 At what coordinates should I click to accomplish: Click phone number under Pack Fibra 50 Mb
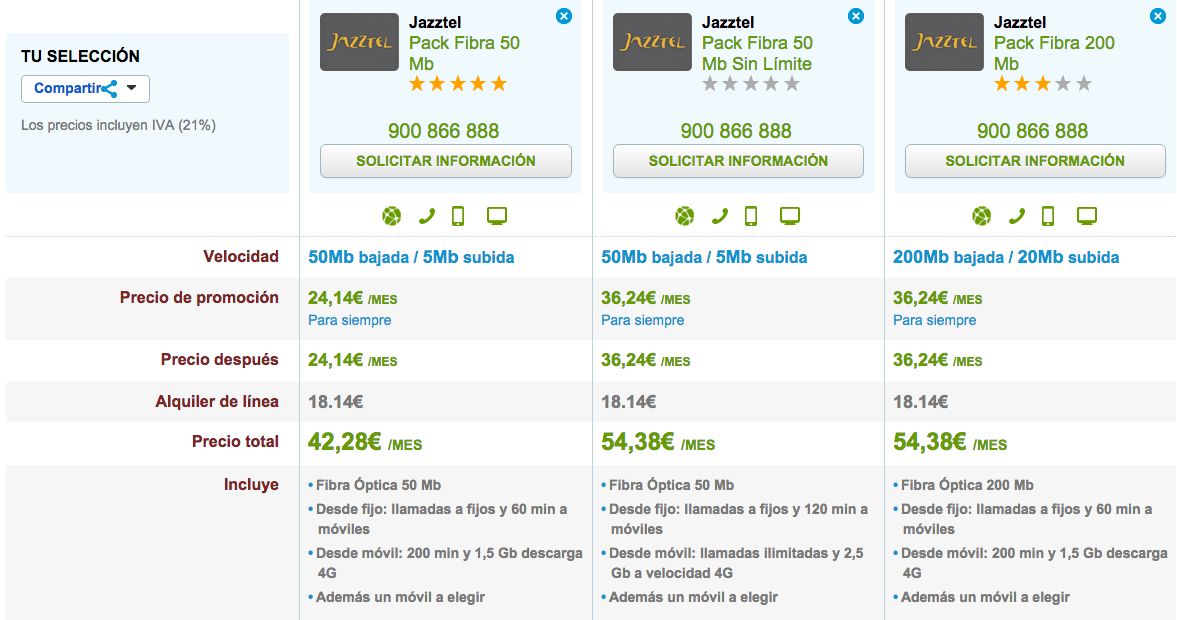[444, 131]
